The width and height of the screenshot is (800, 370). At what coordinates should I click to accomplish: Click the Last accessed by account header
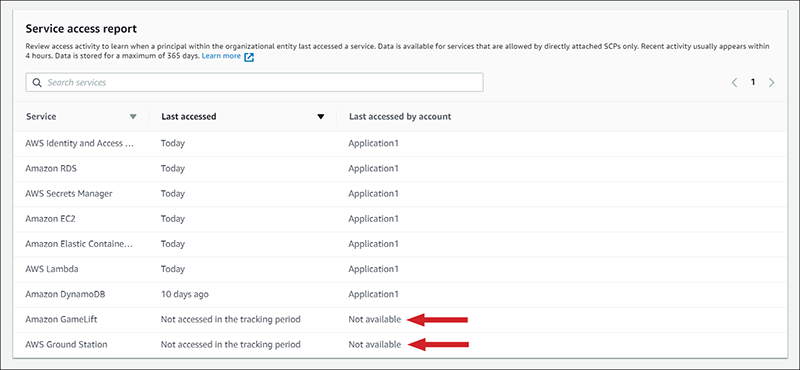click(x=400, y=116)
